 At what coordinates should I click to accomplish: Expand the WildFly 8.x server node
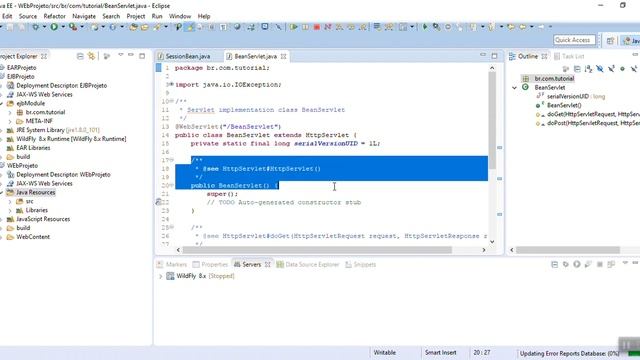(160, 276)
